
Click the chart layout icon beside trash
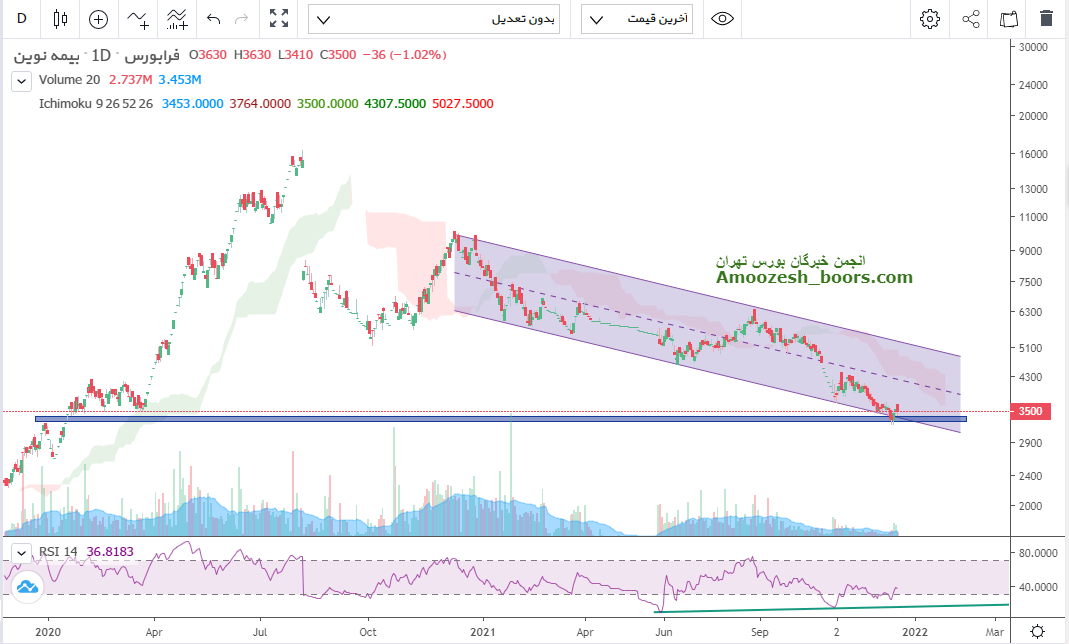pyautogui.click(x=1008, y=18)
